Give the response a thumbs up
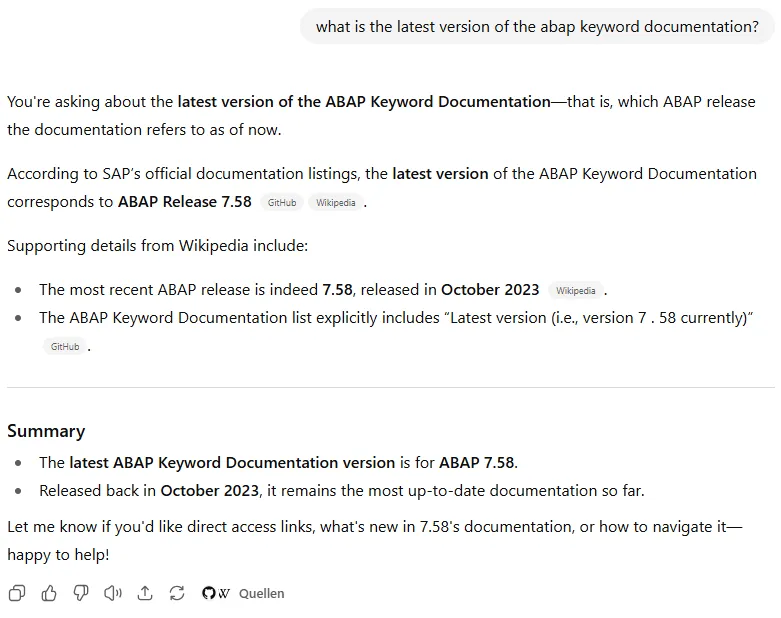 click(x=49, y=593)
